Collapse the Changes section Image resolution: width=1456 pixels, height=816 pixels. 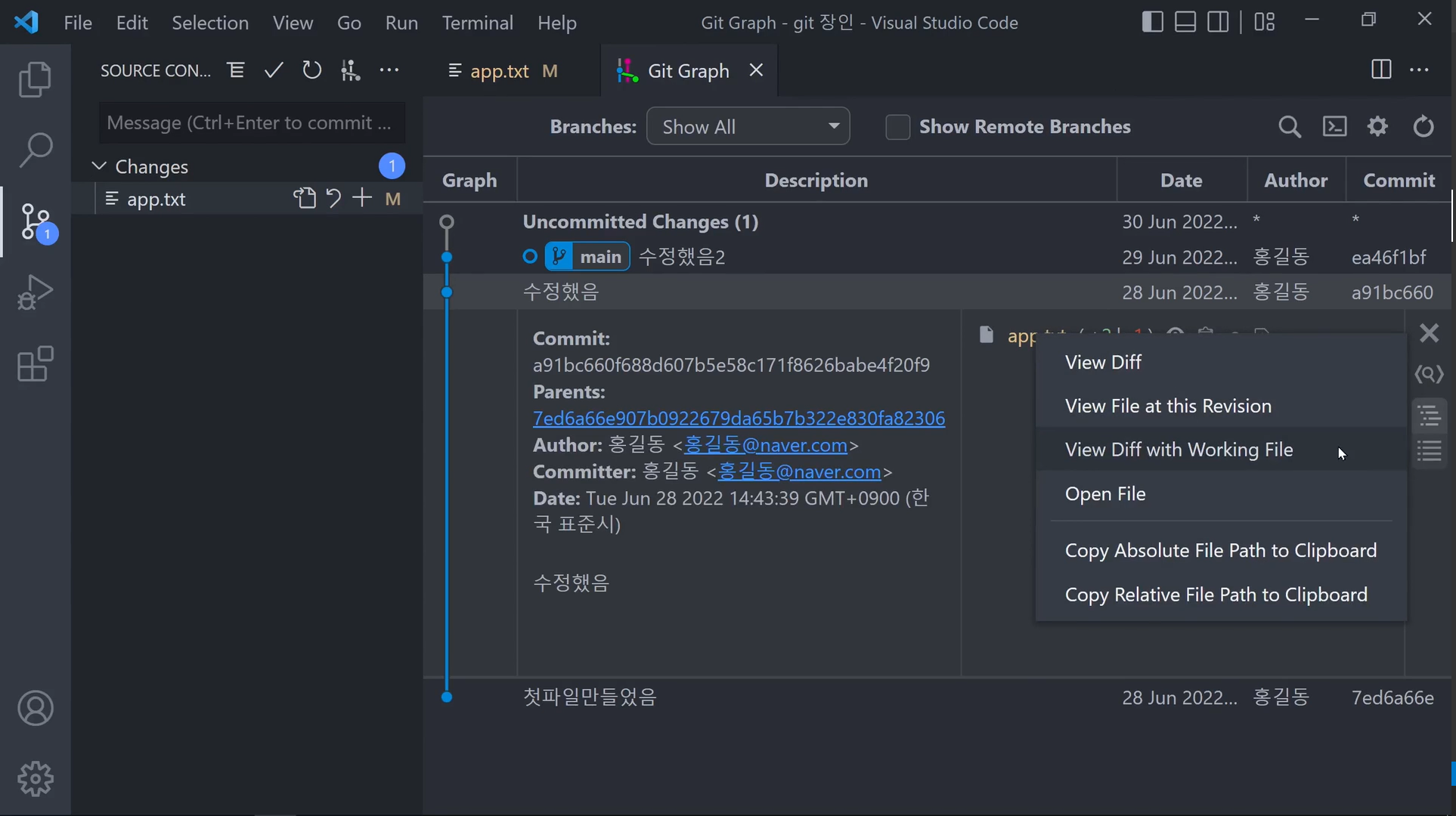(x=99, y=166)
